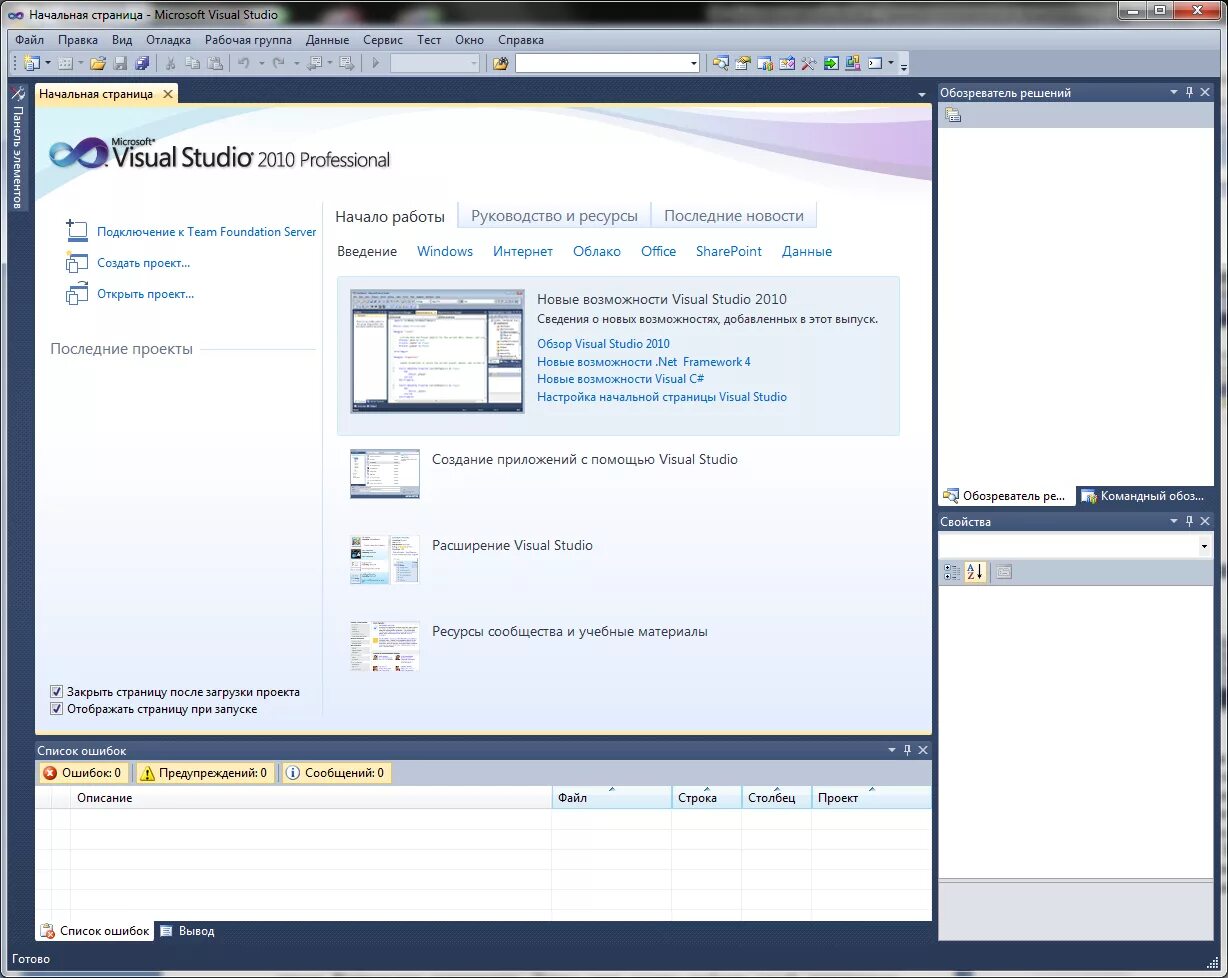The image size is (1228, 978).
Task: Open the Find combo box dropdown arrow
Action: 693,63
